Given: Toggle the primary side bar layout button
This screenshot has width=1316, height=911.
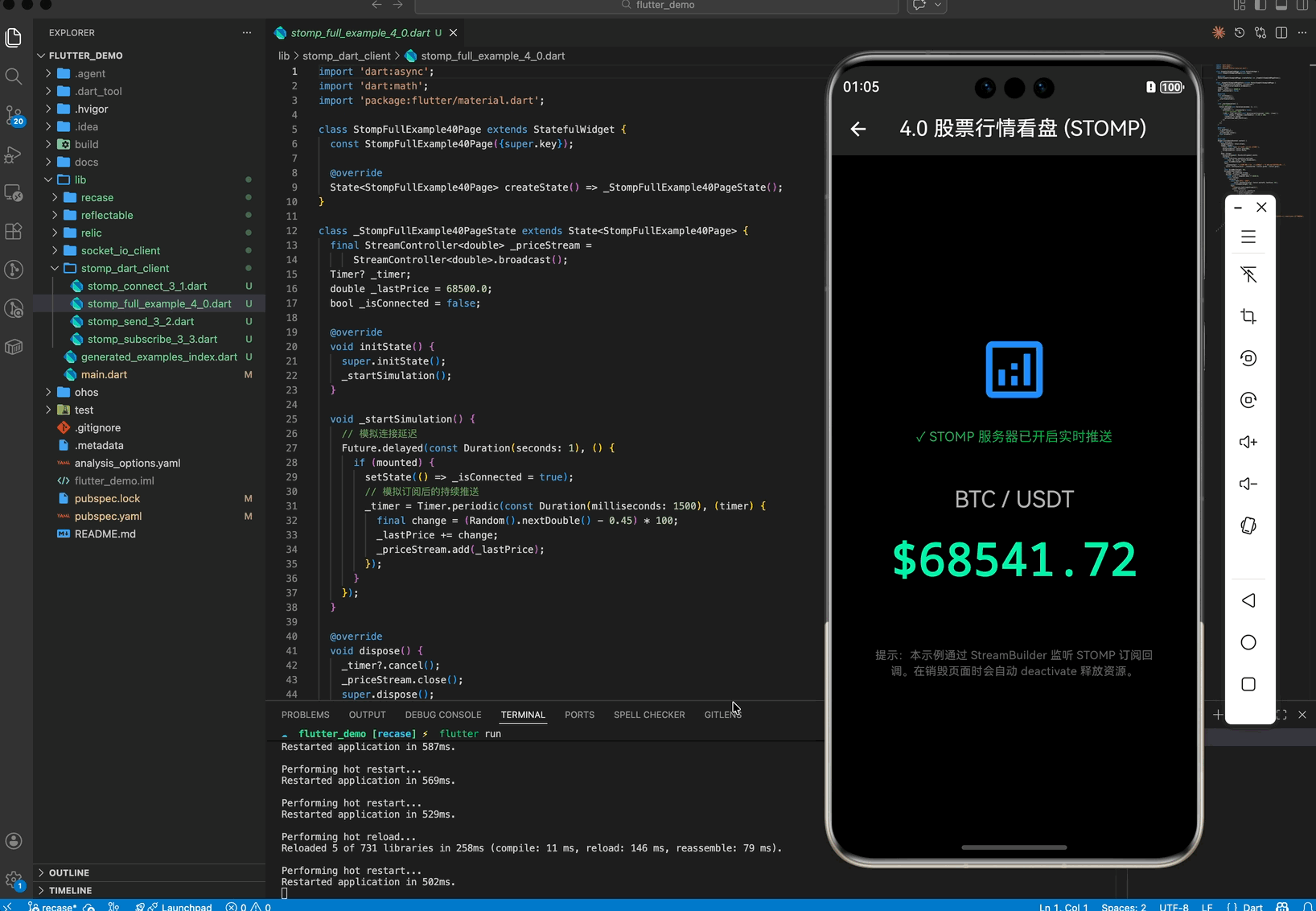Looking at the screenshot, I should (1260, 6).
